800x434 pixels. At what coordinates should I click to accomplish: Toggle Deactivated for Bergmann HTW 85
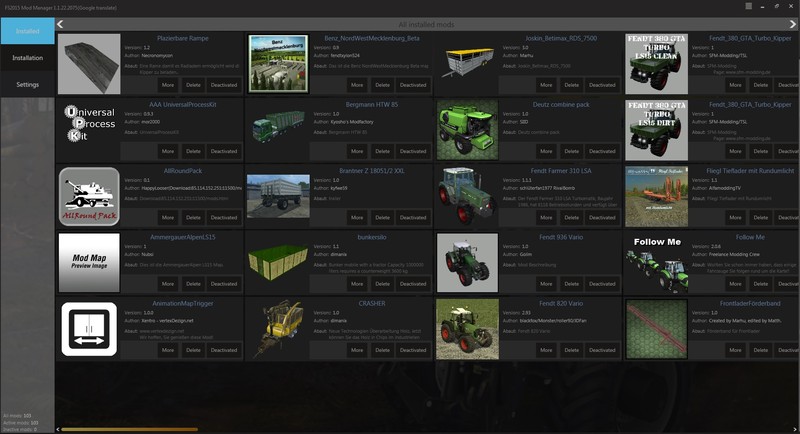point(412,151)
